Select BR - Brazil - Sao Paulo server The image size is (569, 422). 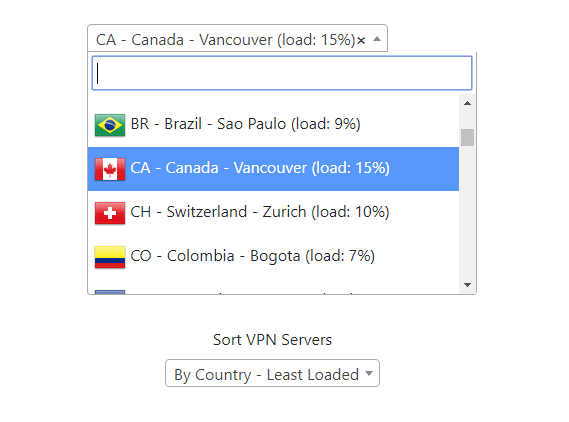click(x=273, y=125)
